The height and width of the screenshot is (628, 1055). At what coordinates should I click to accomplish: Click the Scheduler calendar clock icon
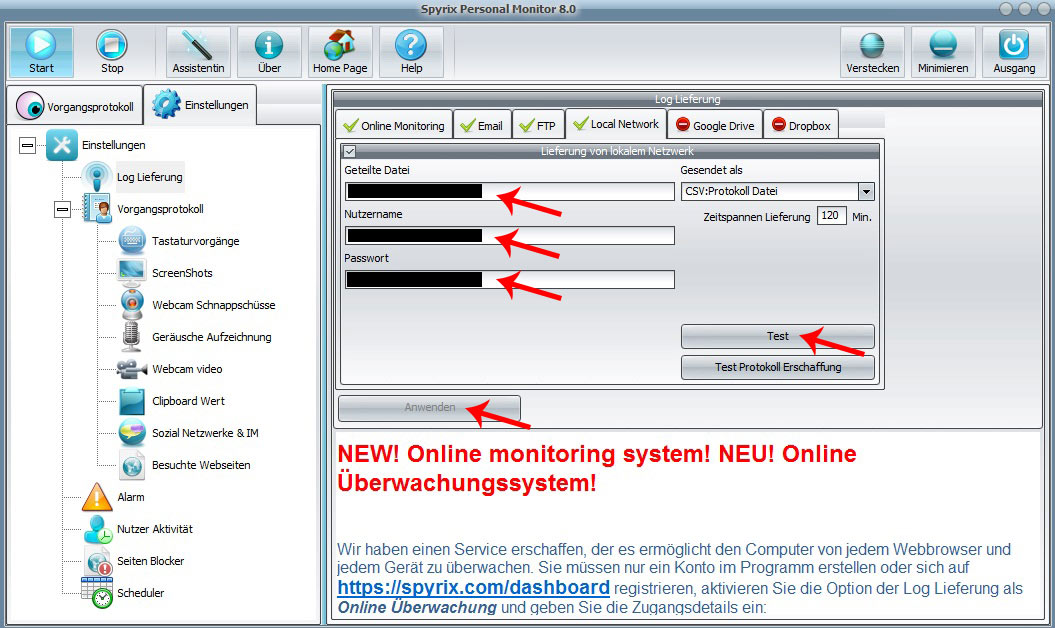tap(98, 593)
